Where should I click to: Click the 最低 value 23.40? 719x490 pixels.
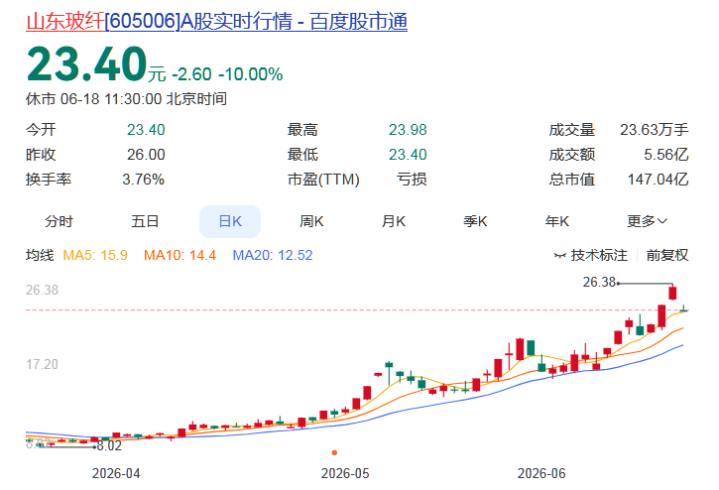408,154
